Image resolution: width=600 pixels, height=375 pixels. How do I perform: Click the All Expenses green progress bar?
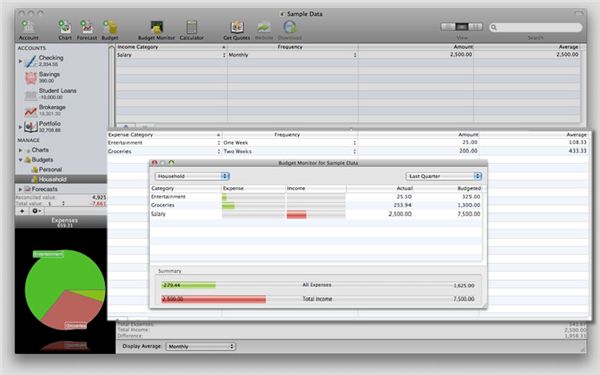click(189, 285)
